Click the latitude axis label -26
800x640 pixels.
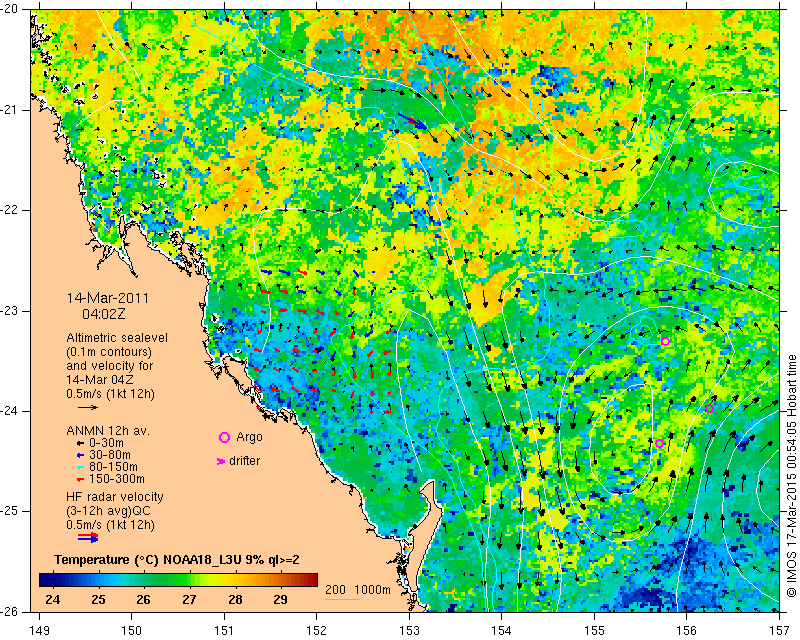[x=10, y=611]
